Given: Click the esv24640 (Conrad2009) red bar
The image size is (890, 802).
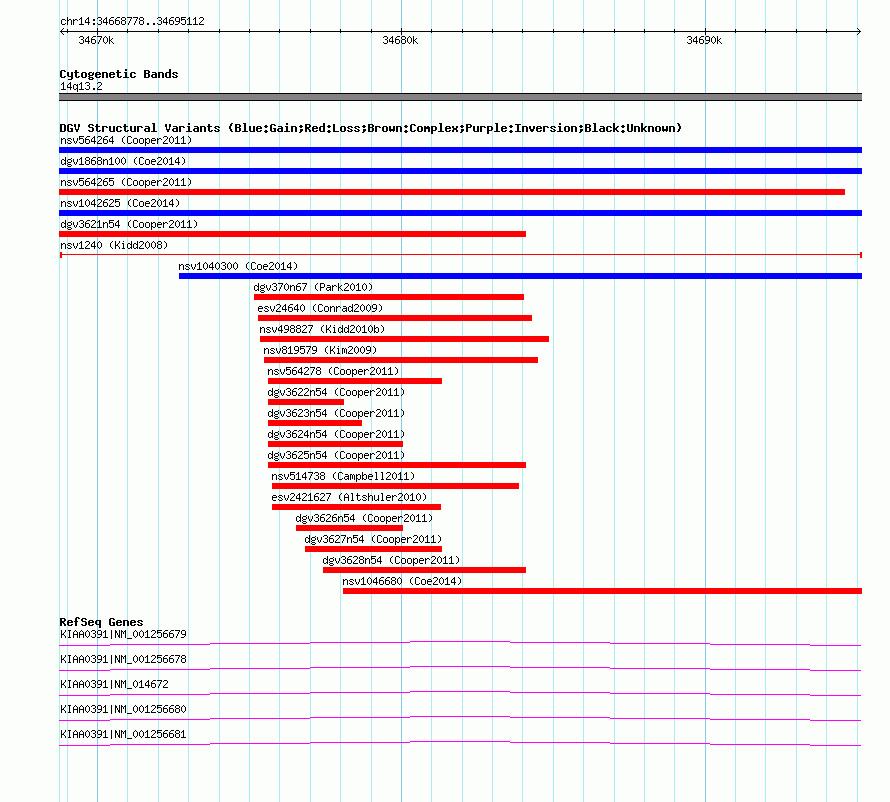Looking at the screenshot, I should coord(395,318).
